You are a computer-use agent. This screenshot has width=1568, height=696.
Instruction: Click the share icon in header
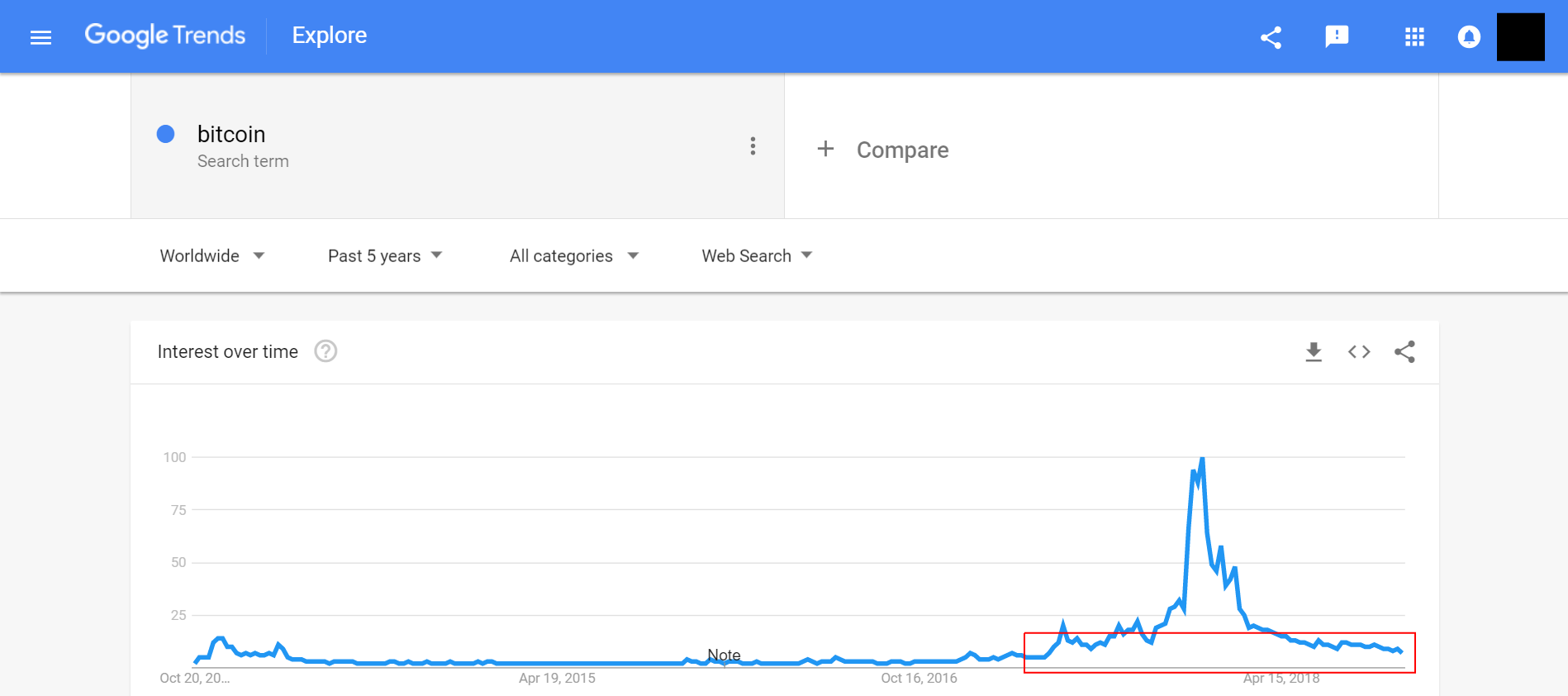(1271, 37)
